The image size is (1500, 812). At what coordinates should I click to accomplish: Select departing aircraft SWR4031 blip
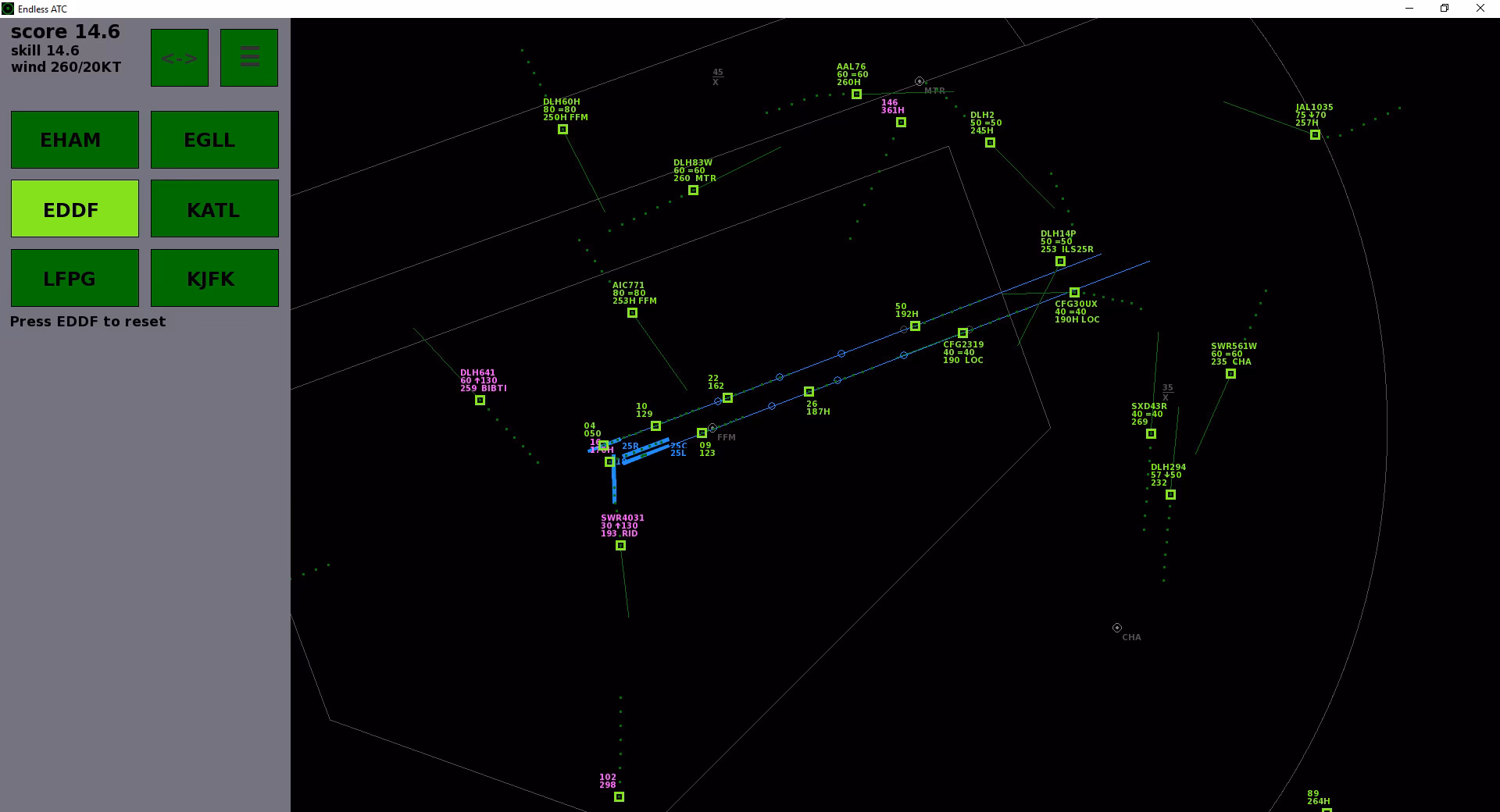620,546
